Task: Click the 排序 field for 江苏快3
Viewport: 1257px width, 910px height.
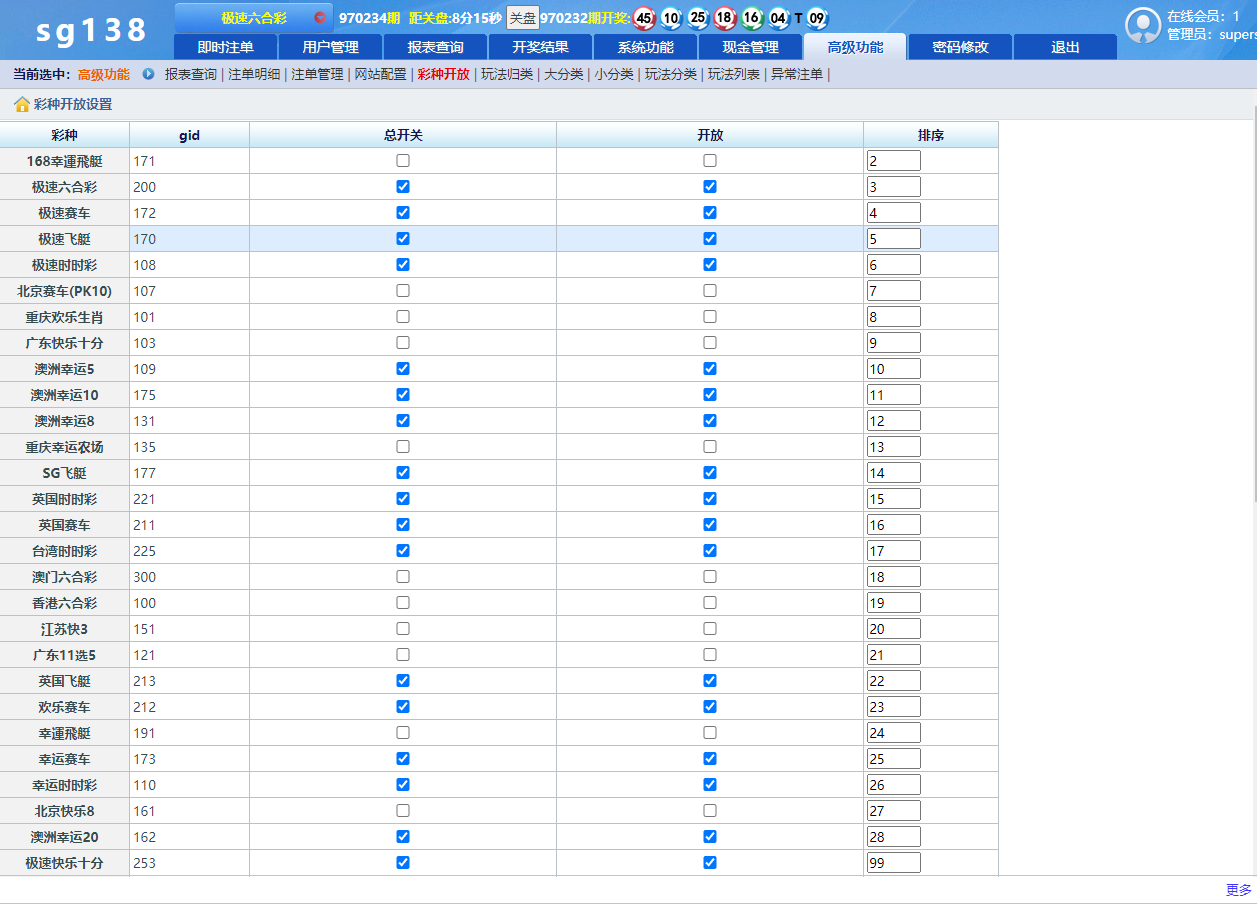Action: tap(894, 629)
